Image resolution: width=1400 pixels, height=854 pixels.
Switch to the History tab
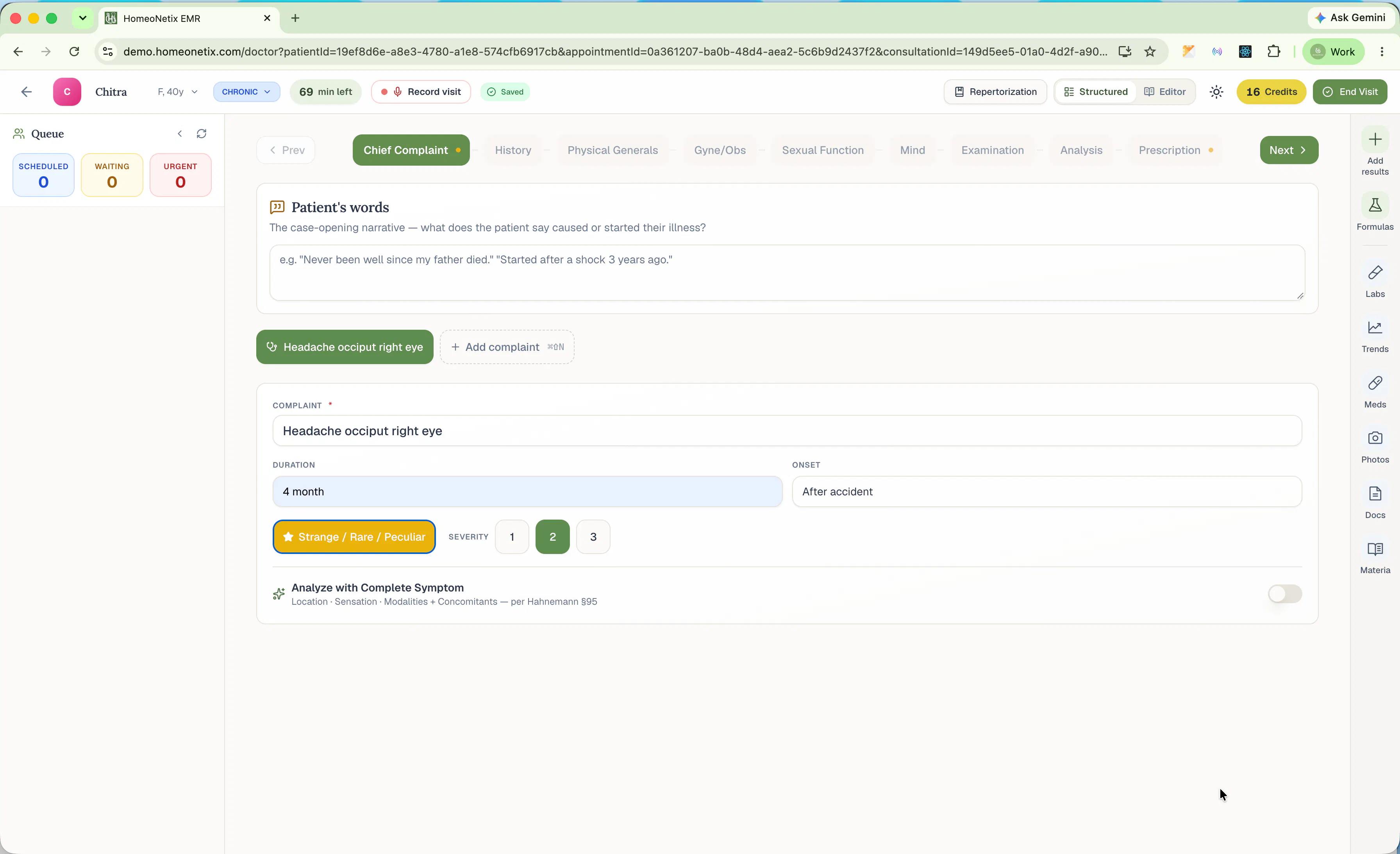tap(512, 150)
